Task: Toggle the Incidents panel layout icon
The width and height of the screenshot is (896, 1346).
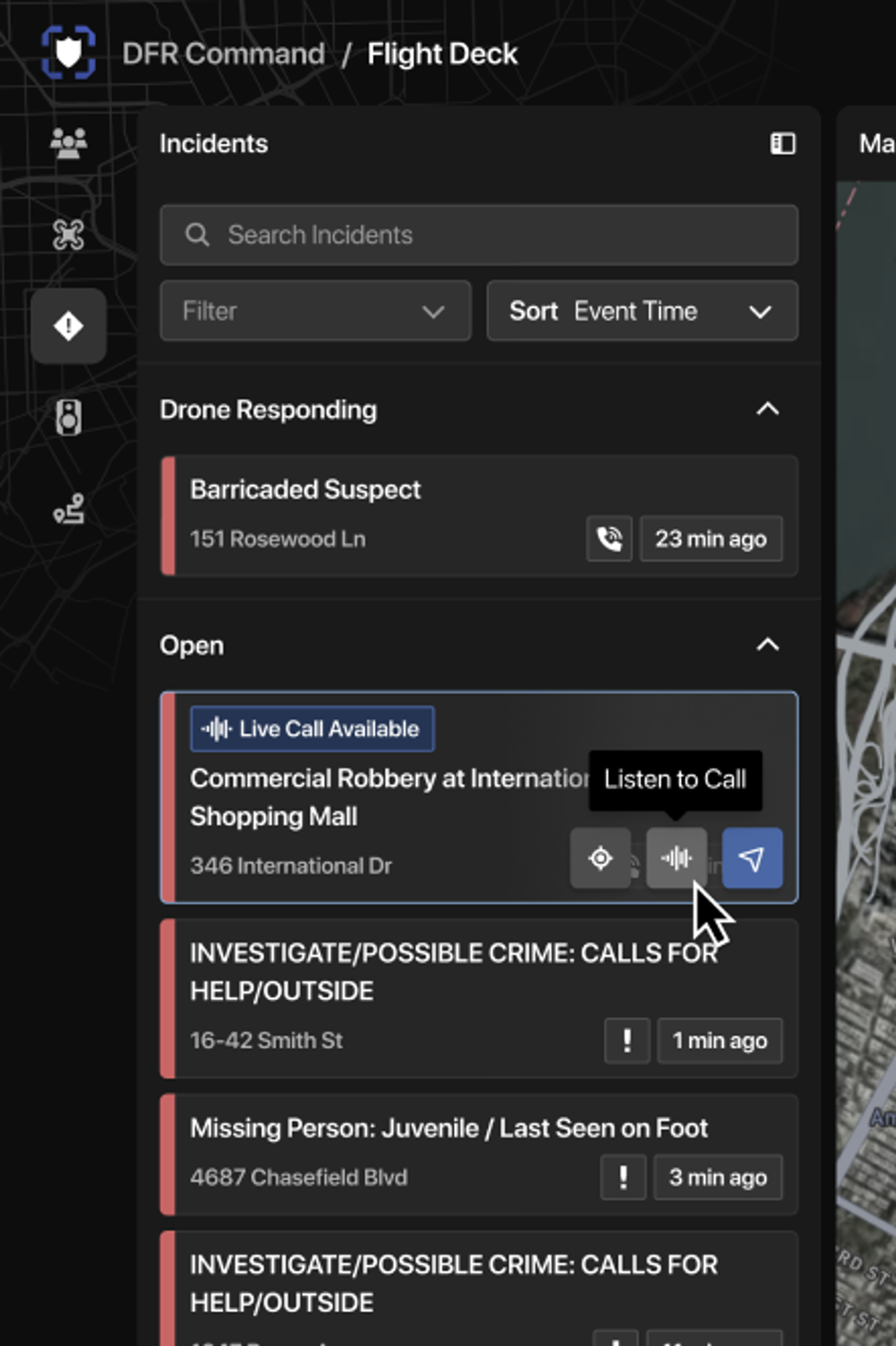Action: tap(783, 143)
